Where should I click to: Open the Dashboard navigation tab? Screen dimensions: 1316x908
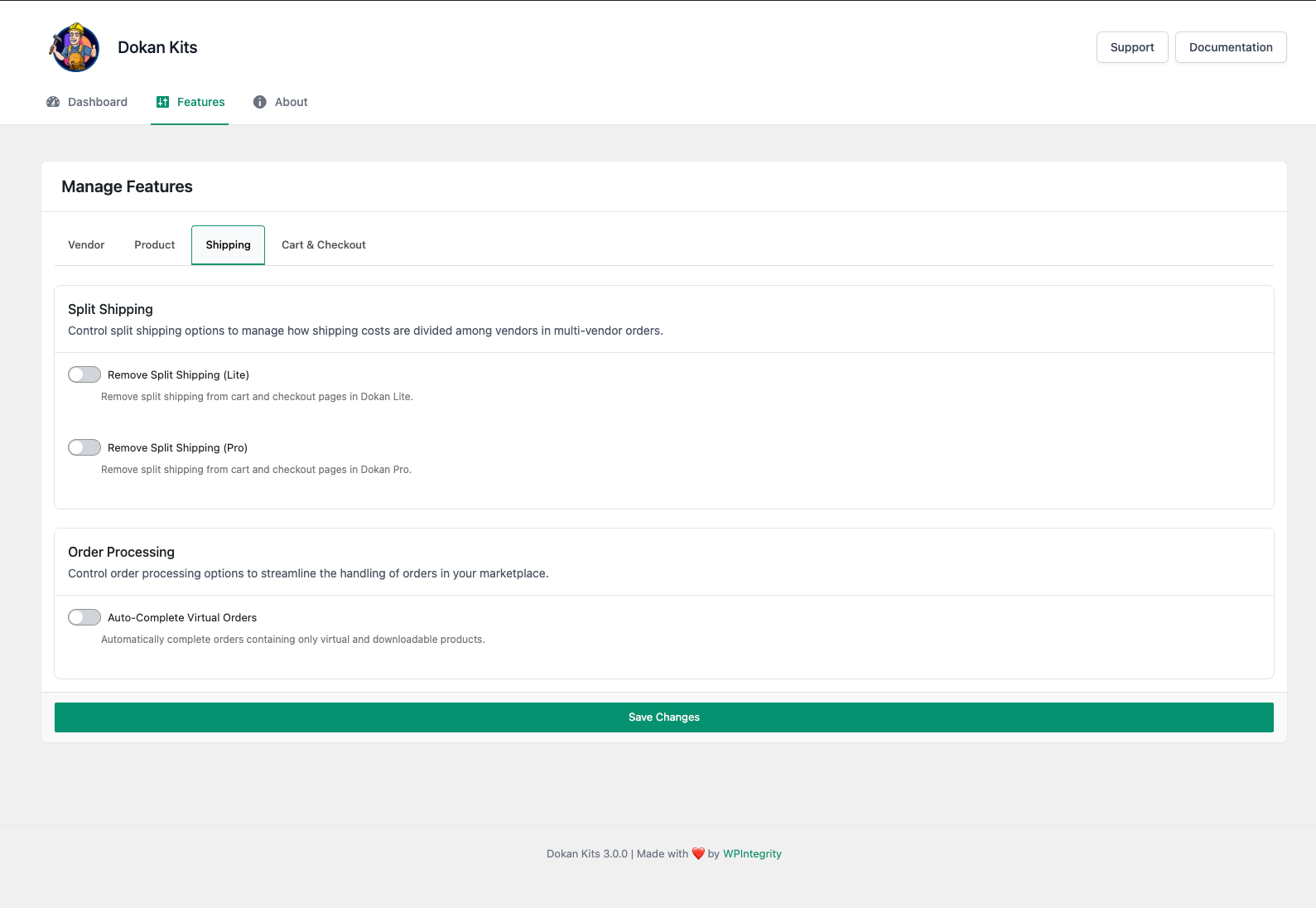tap(87, 102)
